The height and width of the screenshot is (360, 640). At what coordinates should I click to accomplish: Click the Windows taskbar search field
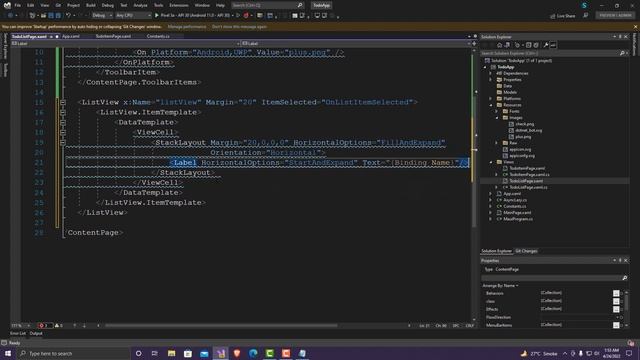point(73,353)
